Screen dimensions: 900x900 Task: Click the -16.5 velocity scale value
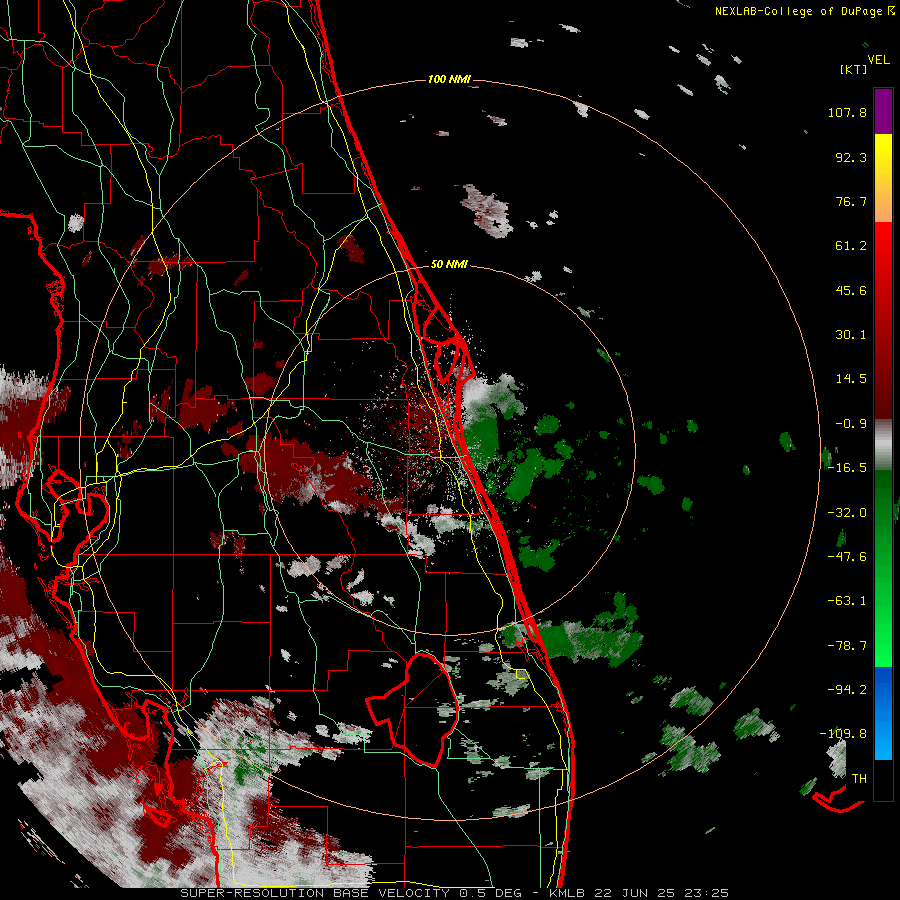click(x=847, y=468)
